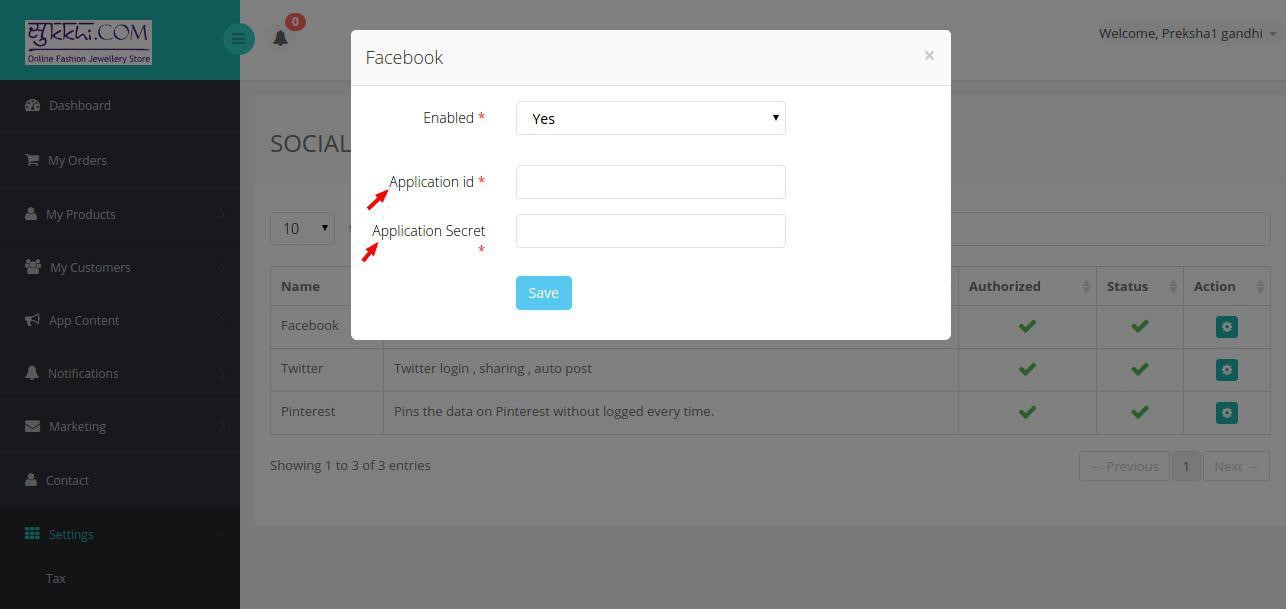Viewport: 1286px width, 609px height.
Task: Open Facebook row settings gear icon
Action: pos(1226,326)
